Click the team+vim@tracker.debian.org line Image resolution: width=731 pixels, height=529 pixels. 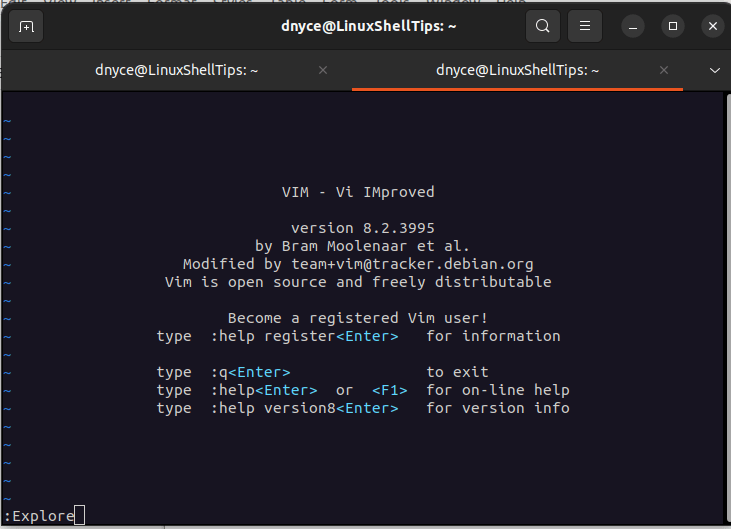(x=358, y=264)
